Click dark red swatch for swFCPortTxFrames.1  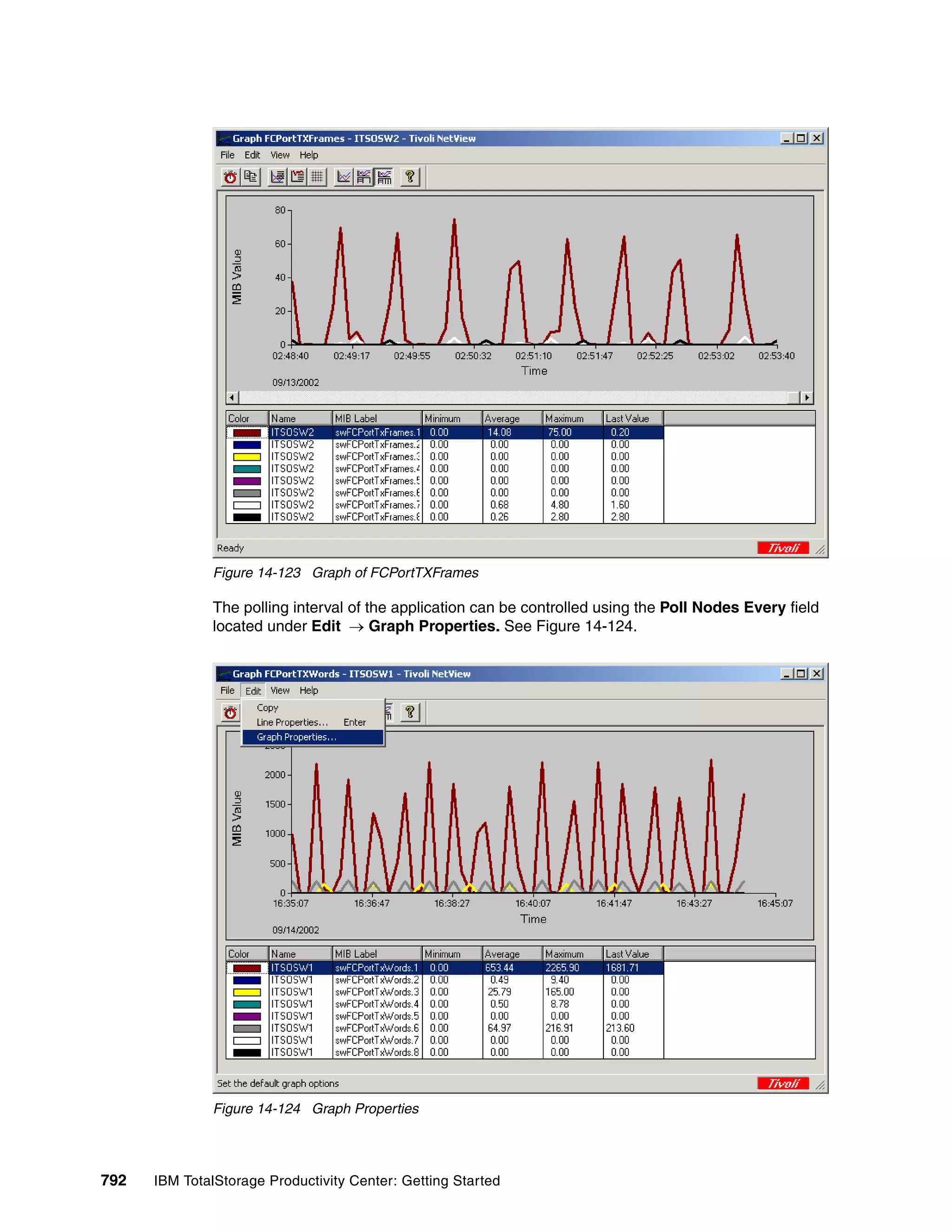[x=247, y=433]
